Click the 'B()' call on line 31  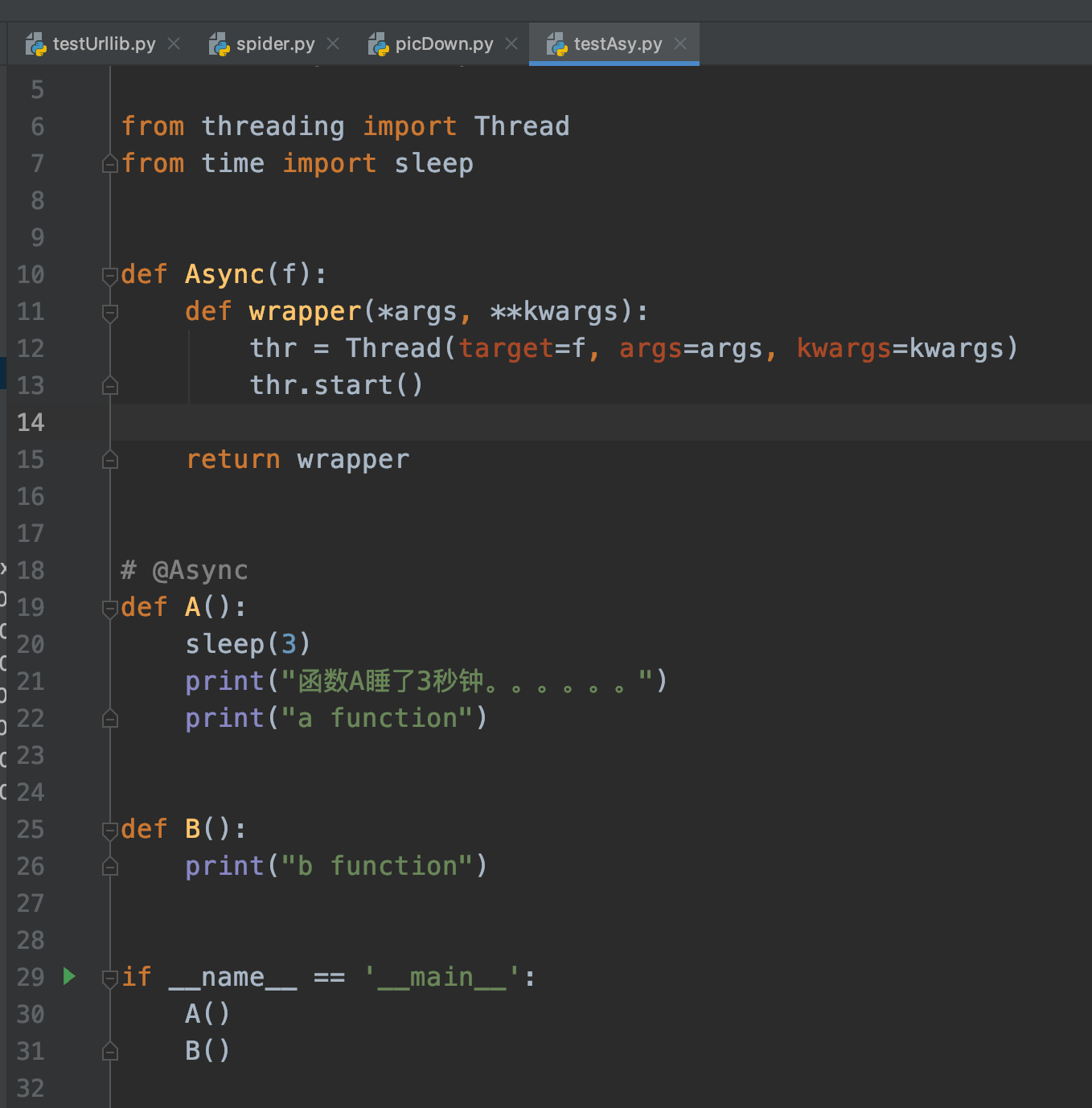click(207, 1051)
